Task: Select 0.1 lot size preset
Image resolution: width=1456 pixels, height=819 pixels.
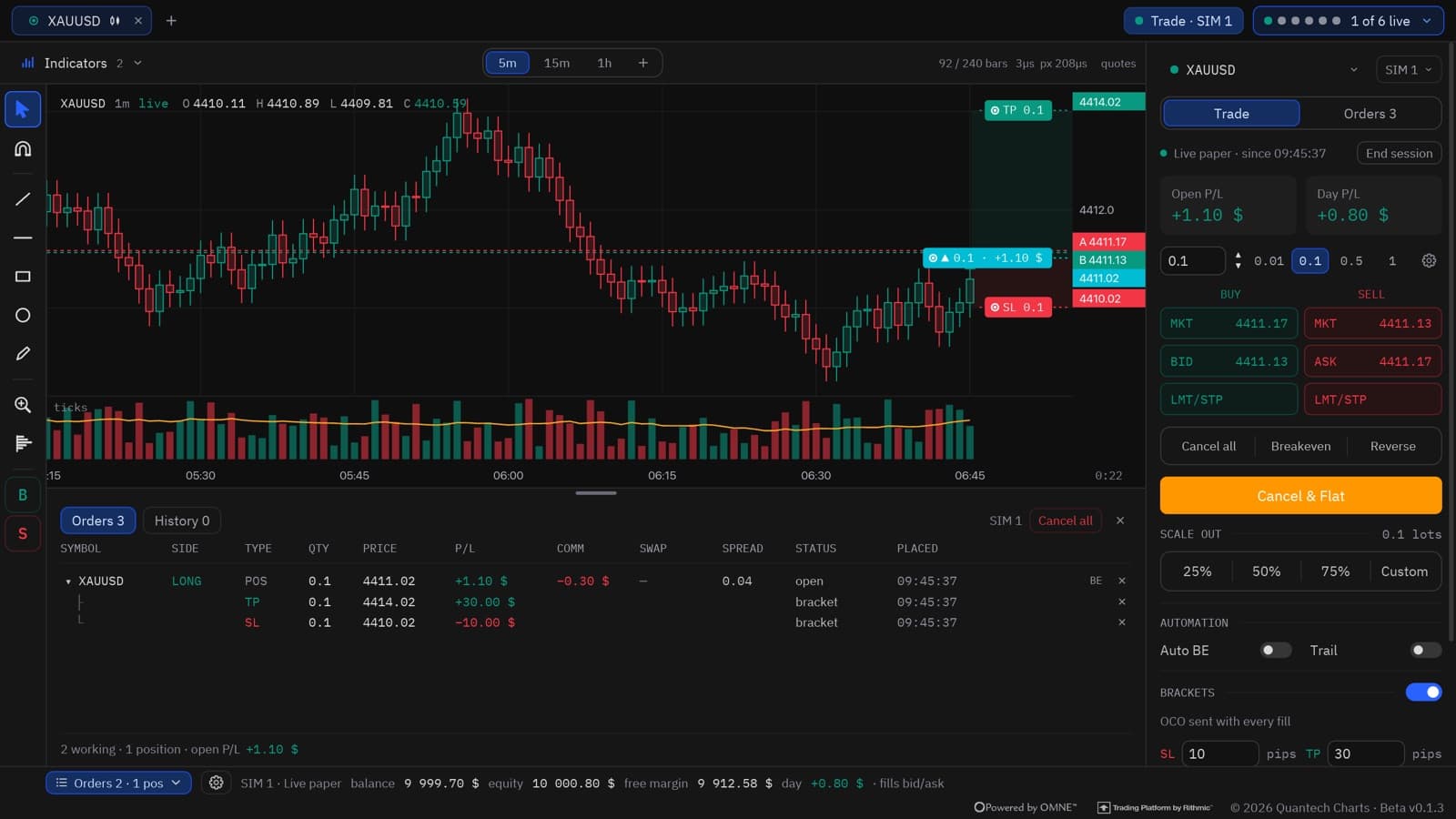Action: [x=1309, y=261]
